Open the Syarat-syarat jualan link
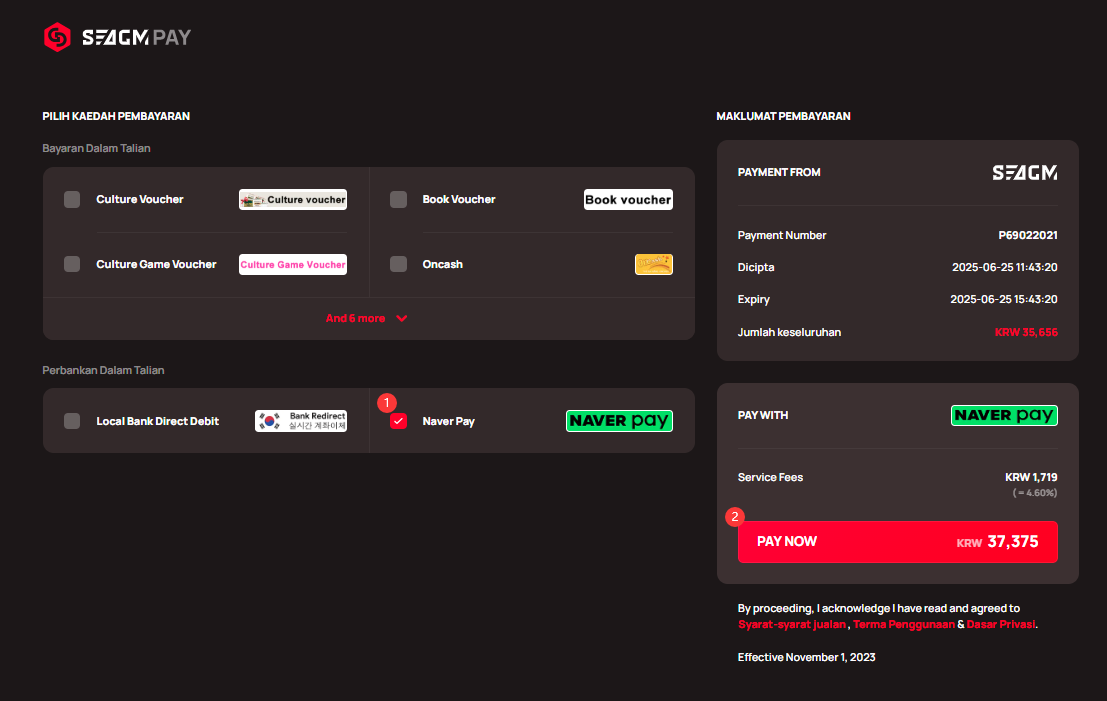Image resolution: width=1107 pixels, height=701 pixels. point(791,625)
